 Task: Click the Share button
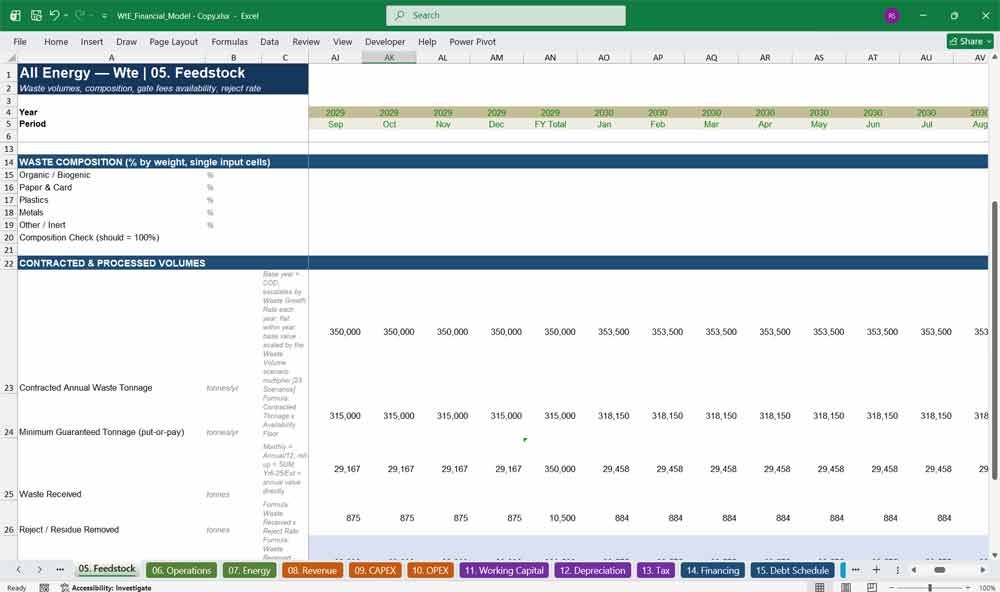[x=970, y=41]
